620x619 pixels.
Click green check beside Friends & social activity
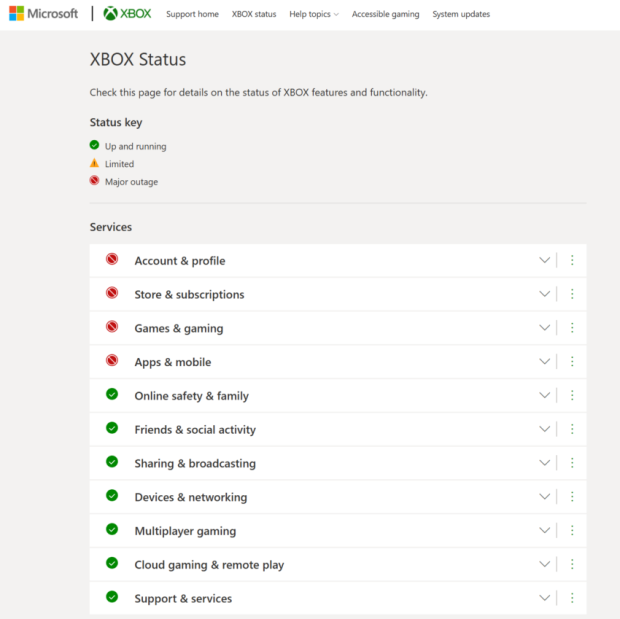click(x=112, y=428)
